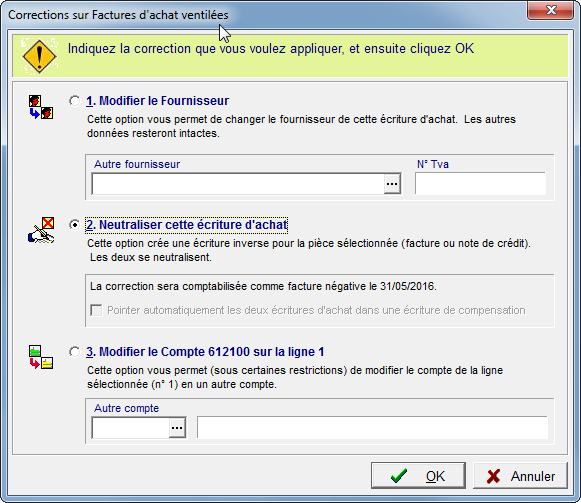Viewport: 581px width, 503px height.
Task: Click into the Autre fournisseur text field
Action: 238,183
